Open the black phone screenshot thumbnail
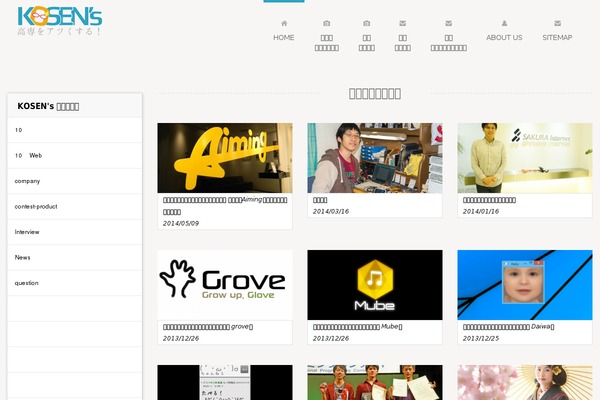The width and height of the screenshot is (600, 400). click(x=225, y=382)
